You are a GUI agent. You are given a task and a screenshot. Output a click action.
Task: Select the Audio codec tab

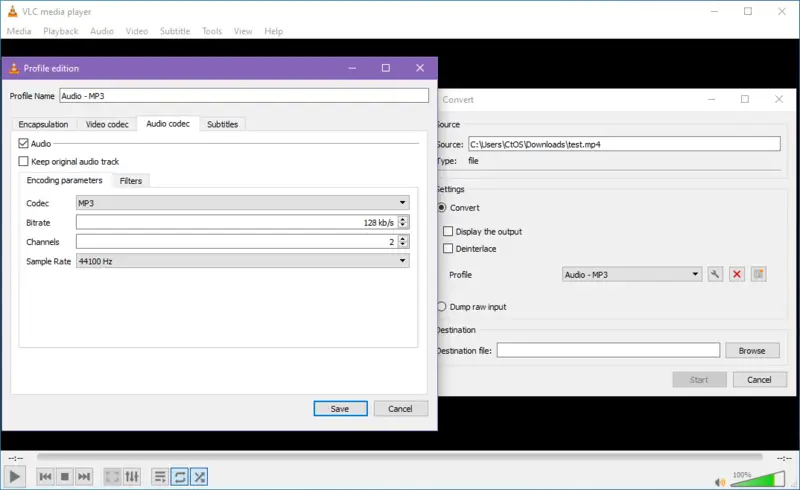[x=168, y=124]
